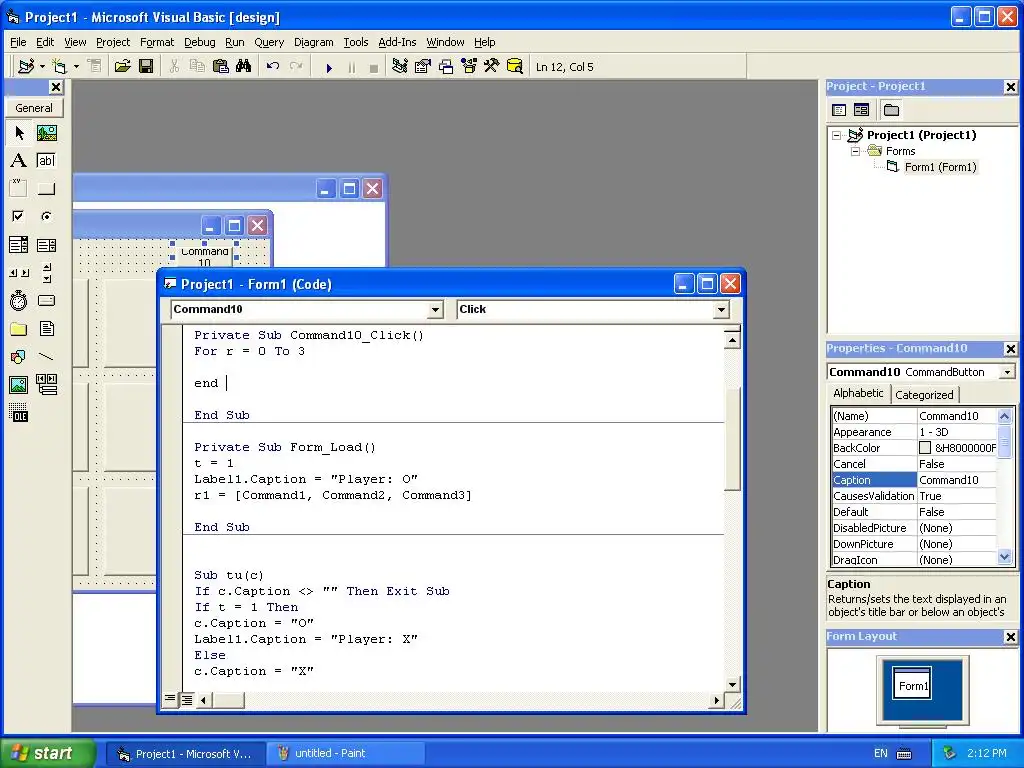Select the Frame control in the toolbox
Screen dimensions: 1024x768
(x=19, y=189)
